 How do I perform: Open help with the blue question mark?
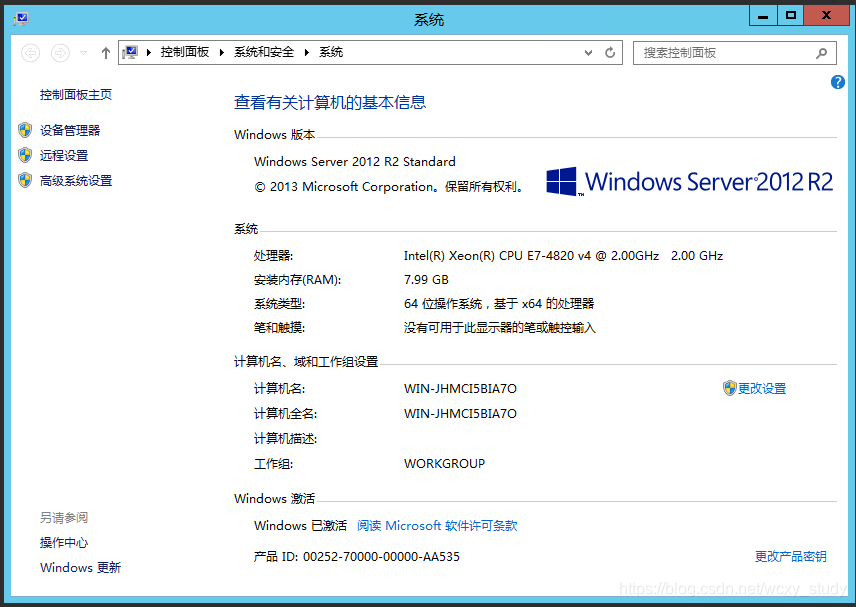click(838, 82)
